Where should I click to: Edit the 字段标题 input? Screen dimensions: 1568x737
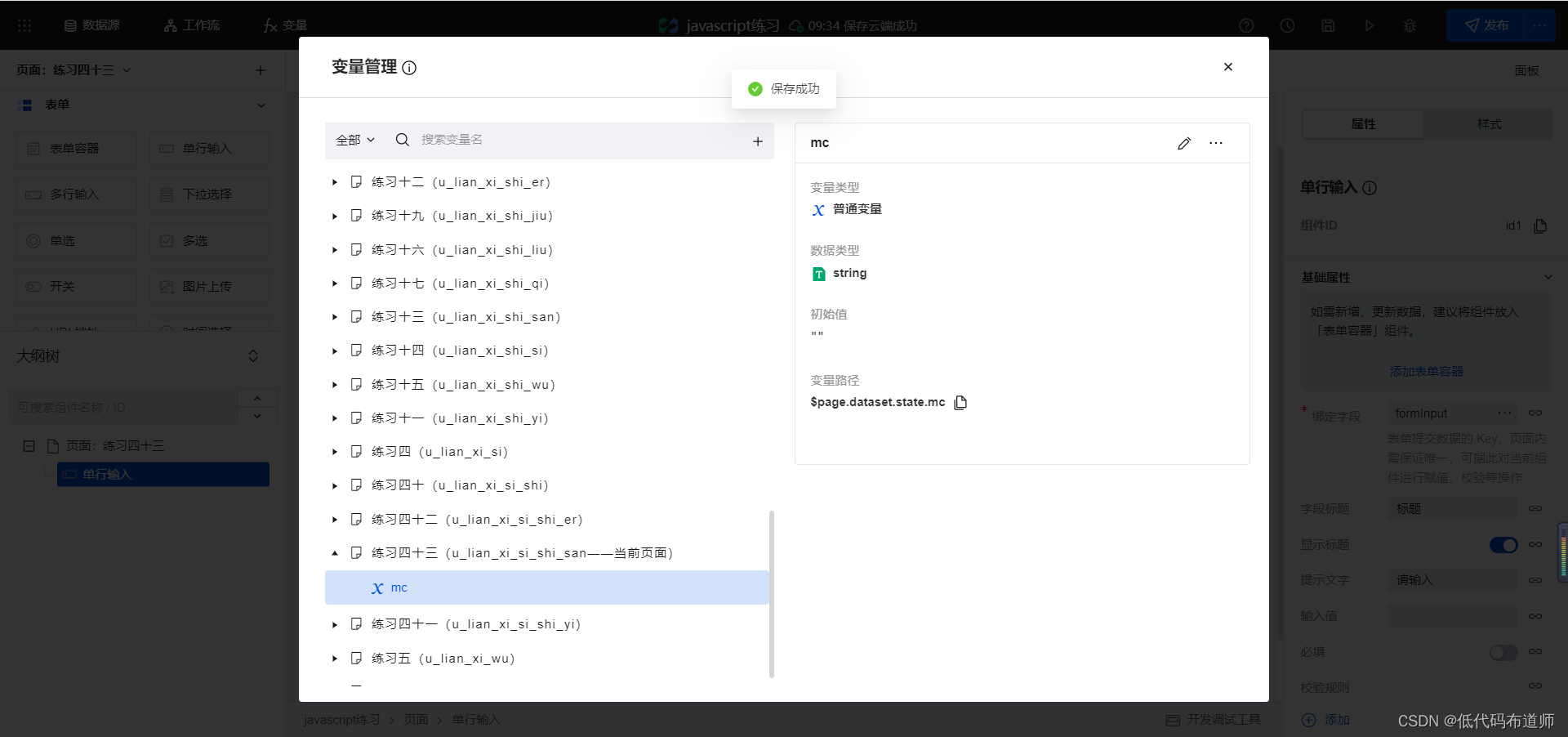1452,509
